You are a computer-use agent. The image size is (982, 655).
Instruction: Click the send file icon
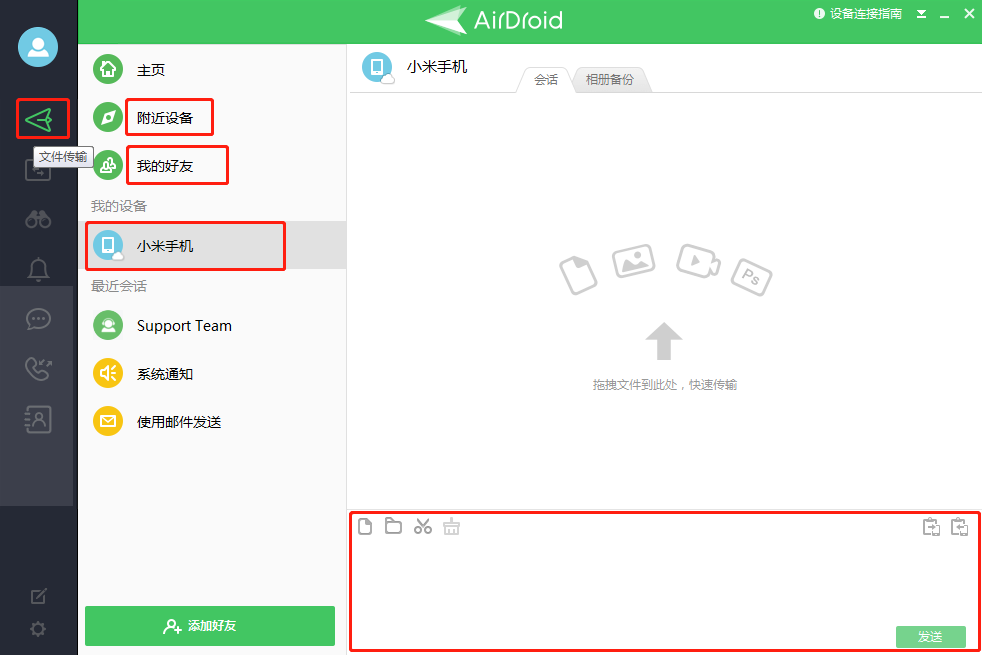coord(365,527)
